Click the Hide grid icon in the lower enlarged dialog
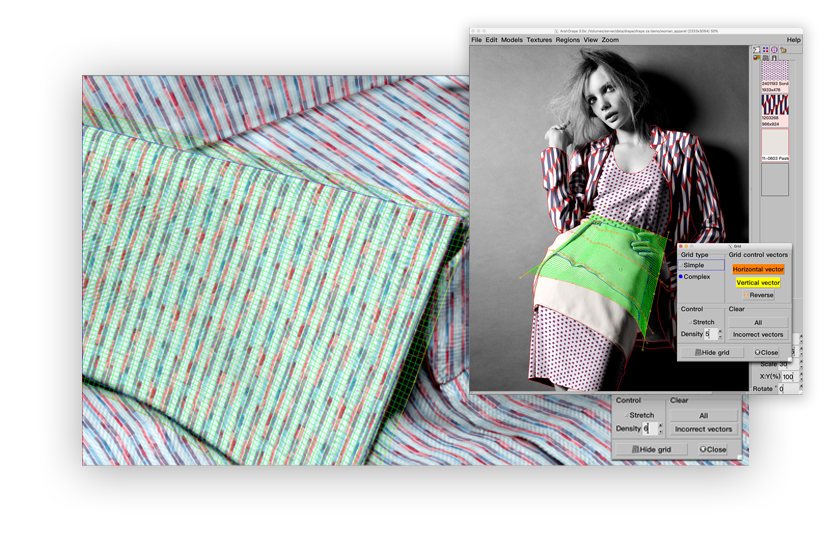830x543 pixels. (635, 449)
